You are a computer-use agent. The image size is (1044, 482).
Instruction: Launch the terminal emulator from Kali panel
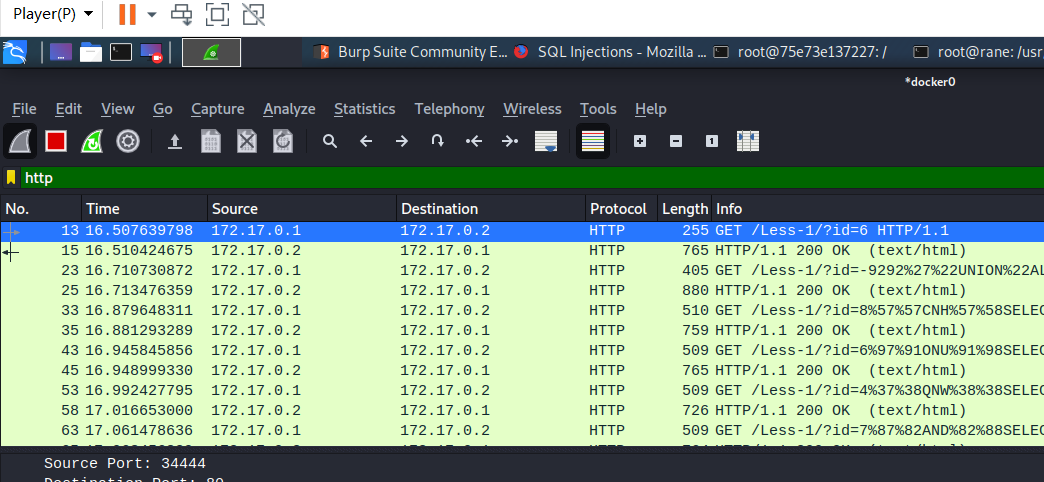(x=121, y=52)
